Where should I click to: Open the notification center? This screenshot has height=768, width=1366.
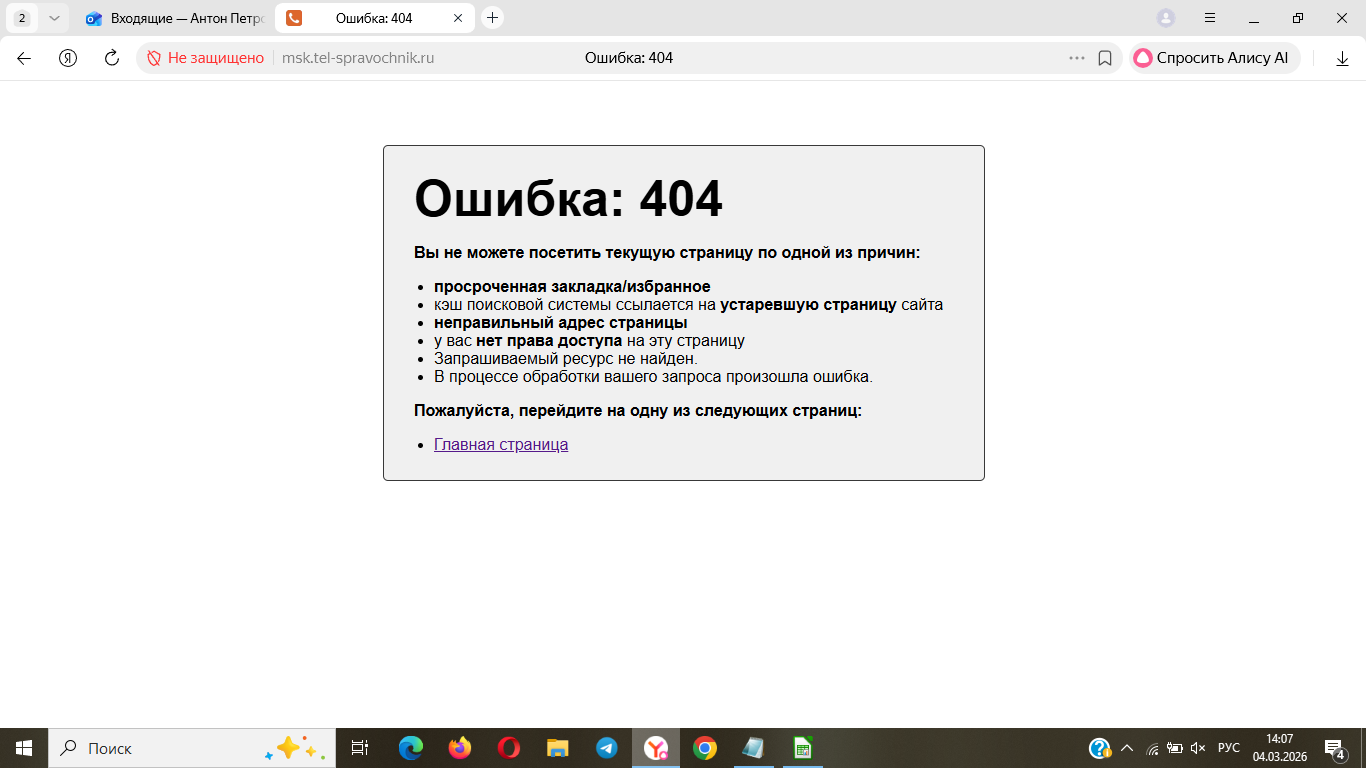[x=1335, y=748]
